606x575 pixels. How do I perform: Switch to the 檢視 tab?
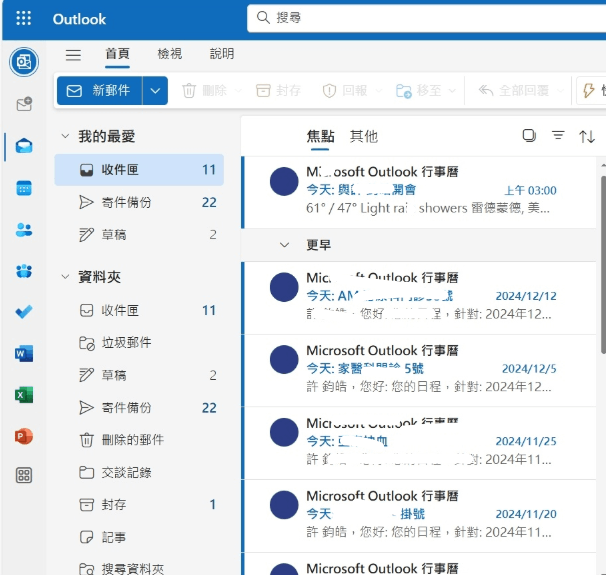(x=170, y=54)
